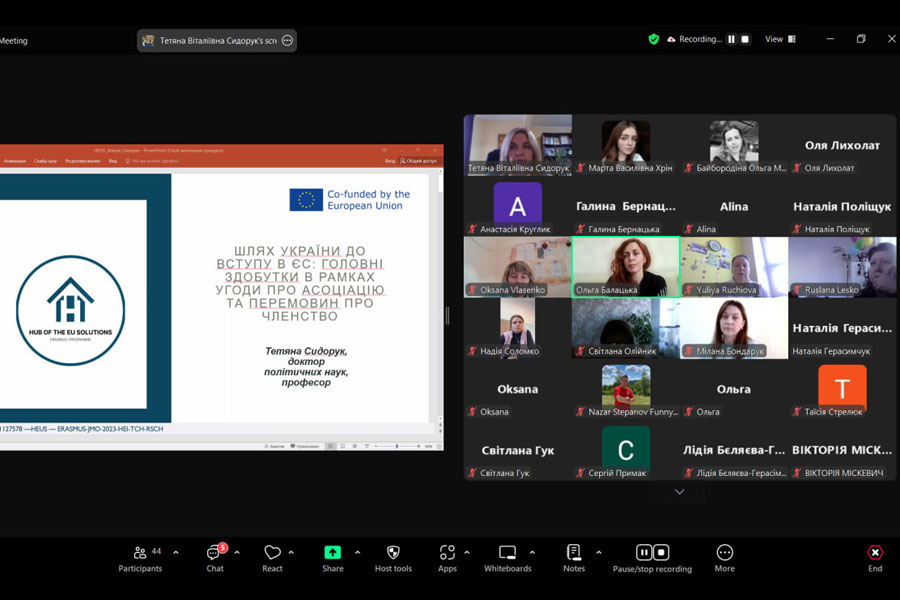Stop the recording from top bar
The width and height of the screenshot is (900, 600).
pyautogui.click(x=745, y=39)
